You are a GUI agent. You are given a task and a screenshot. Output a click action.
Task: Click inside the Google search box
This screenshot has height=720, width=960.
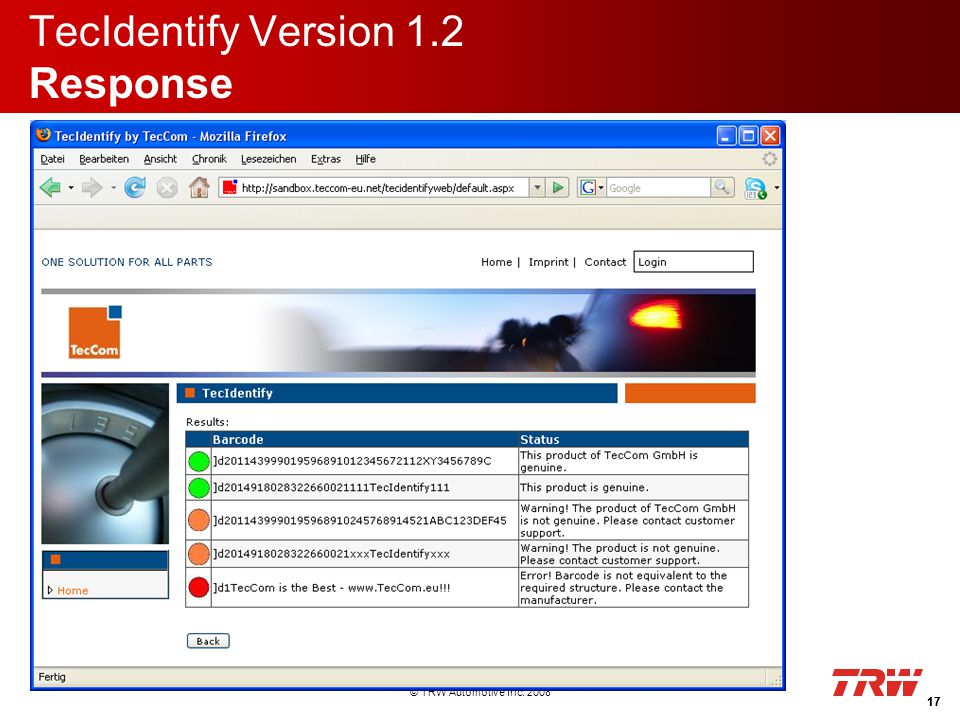pyautogui.click(x=658, y=188)
